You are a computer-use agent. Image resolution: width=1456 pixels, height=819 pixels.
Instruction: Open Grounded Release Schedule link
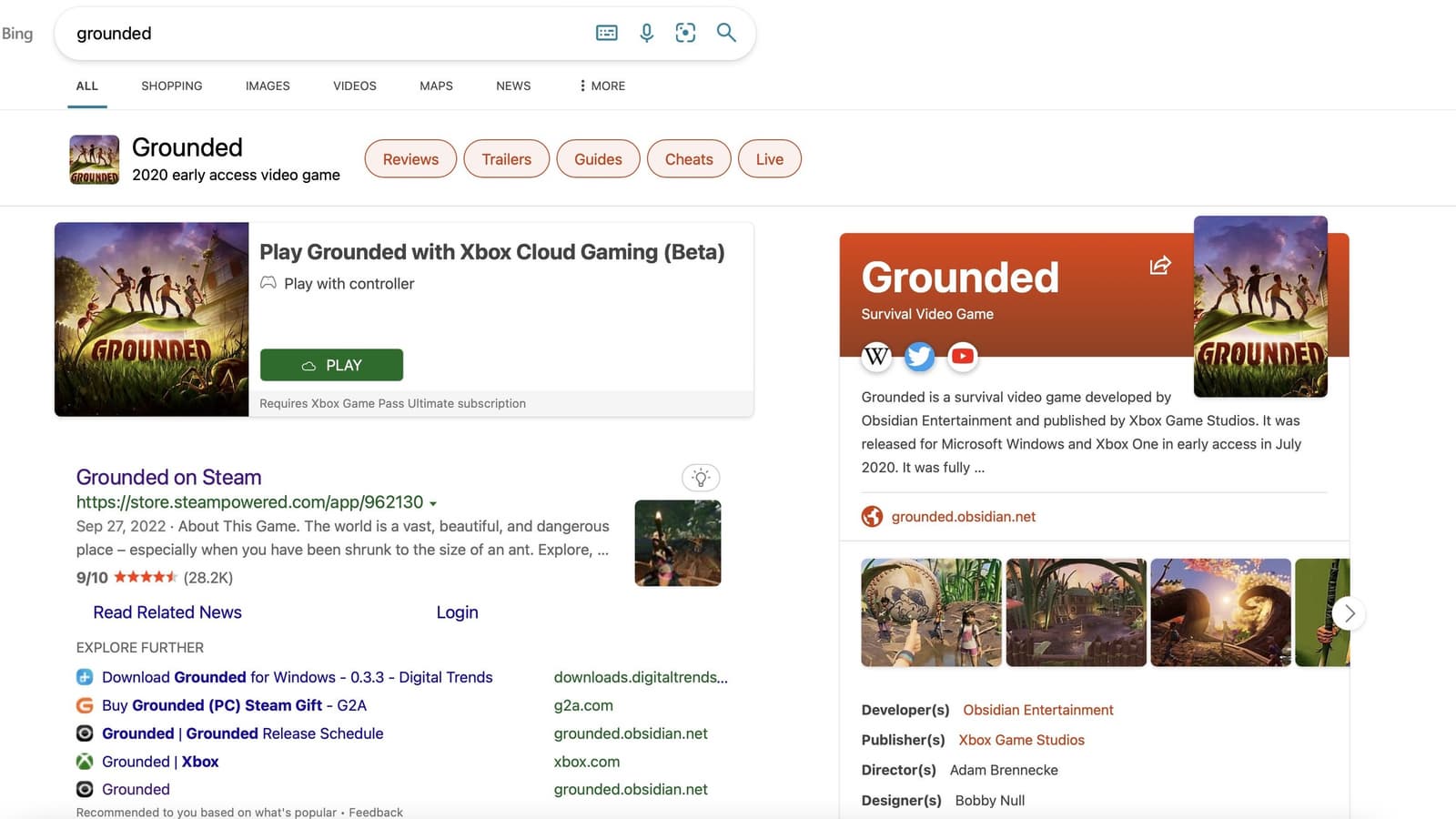(242, 733)
